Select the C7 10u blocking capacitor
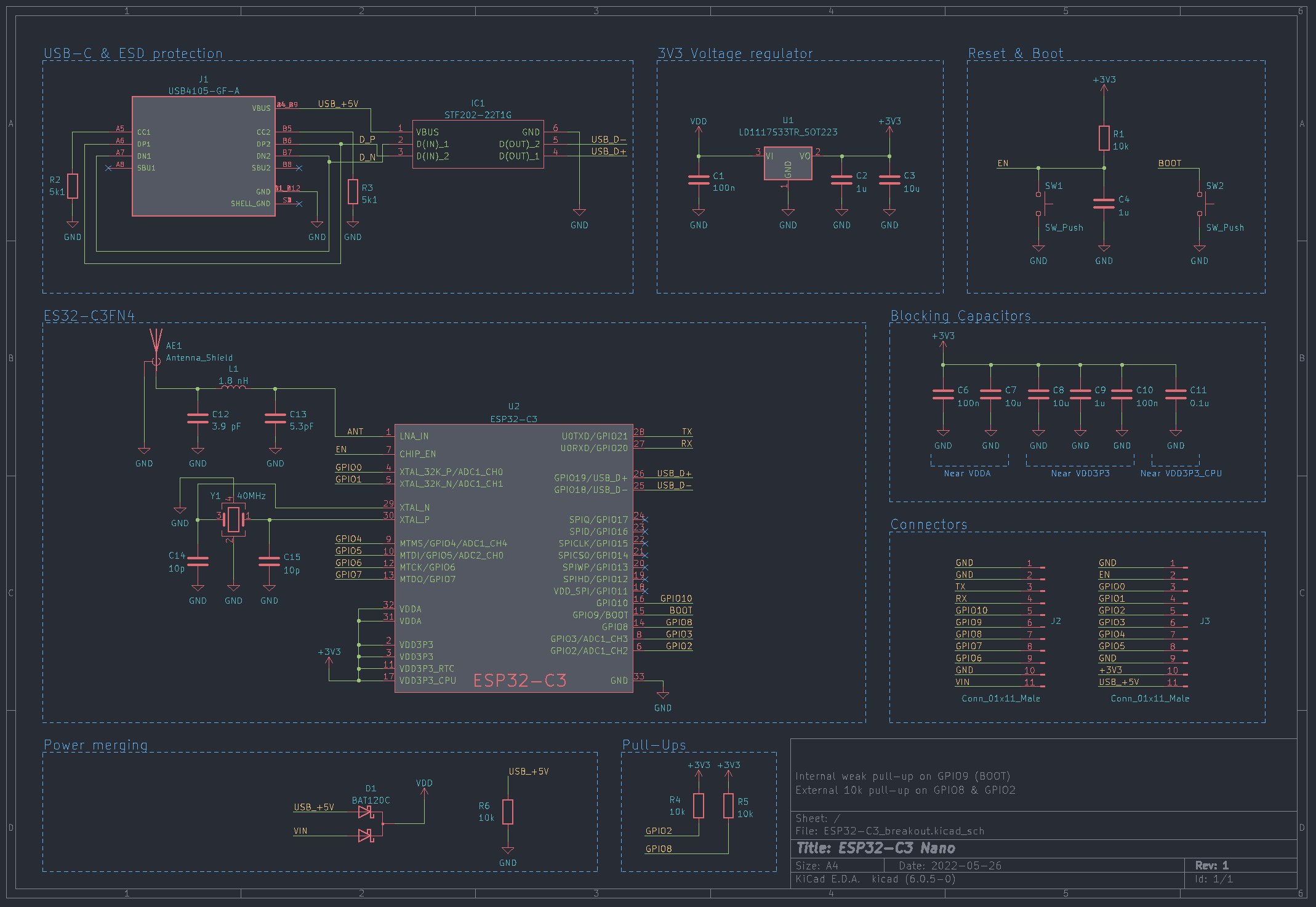Screen dimensions: 1316x907 tap(990, 394)
